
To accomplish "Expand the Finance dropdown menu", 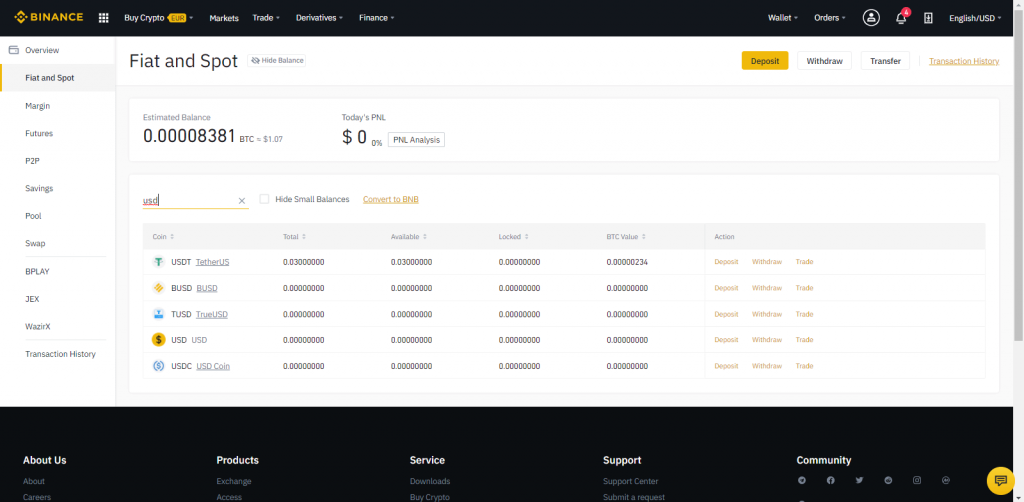I will click(377, 18).
